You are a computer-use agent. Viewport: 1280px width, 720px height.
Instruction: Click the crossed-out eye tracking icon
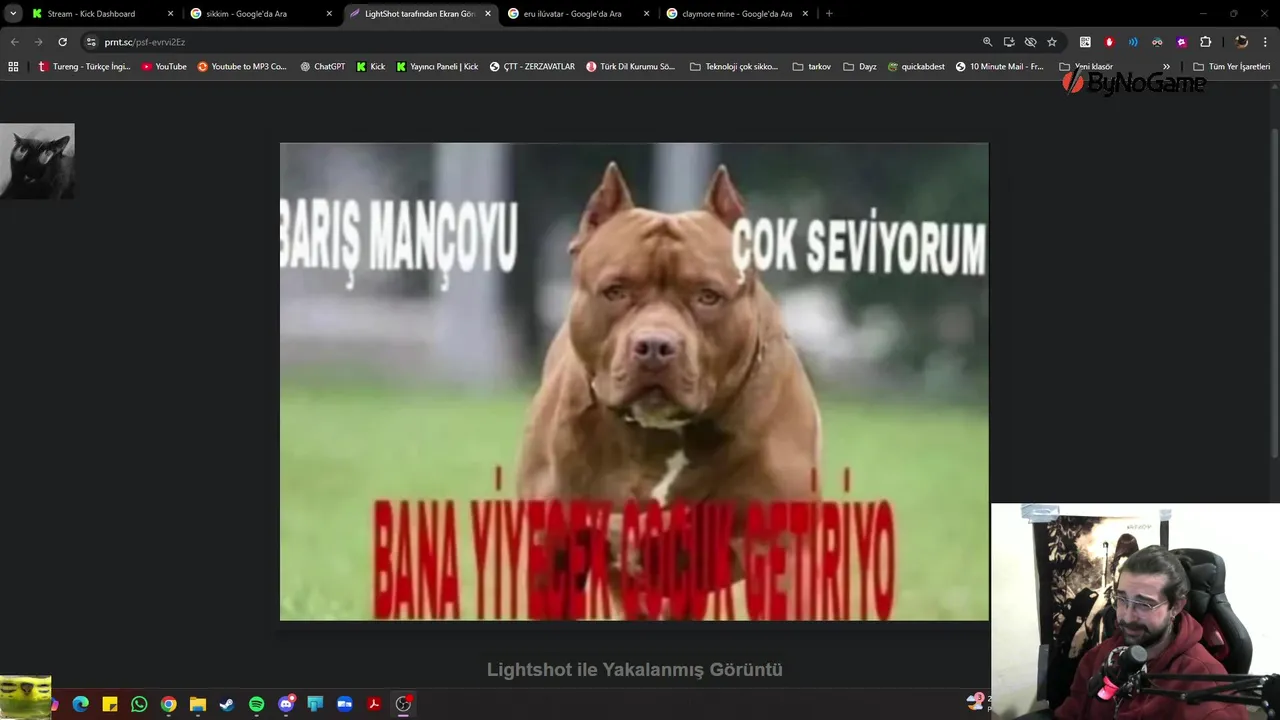pos(1030,42)
